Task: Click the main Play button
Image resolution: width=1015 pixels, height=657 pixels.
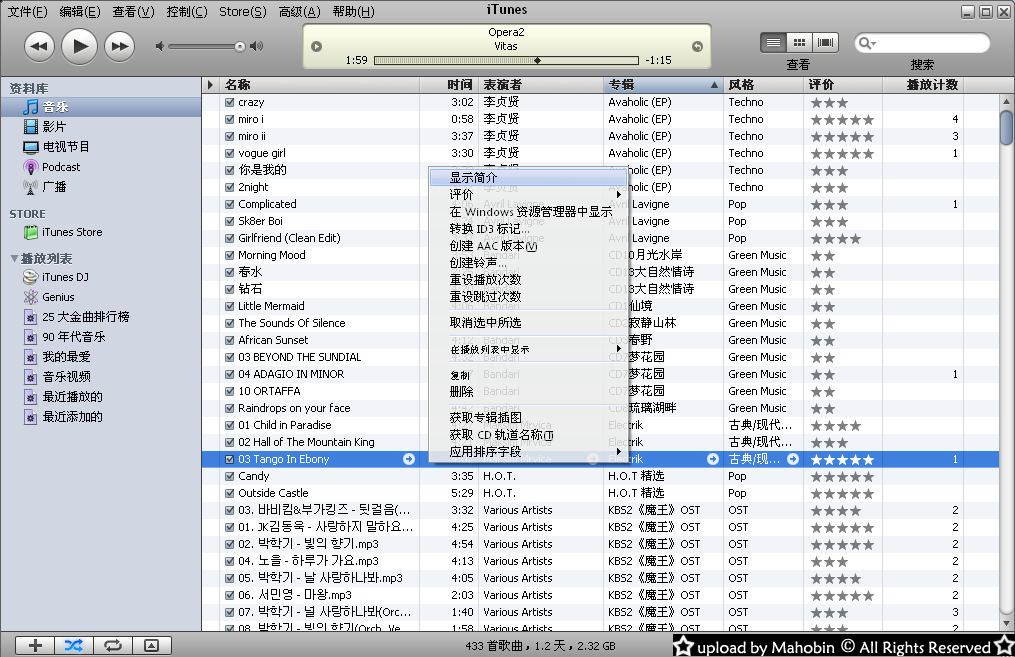Action: 80,46
